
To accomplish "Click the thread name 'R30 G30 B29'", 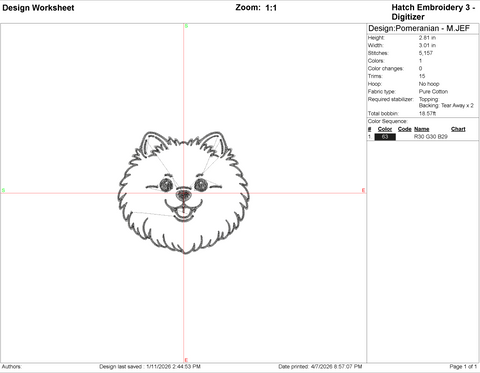I will pyautogui.click(x=431, y=137).
